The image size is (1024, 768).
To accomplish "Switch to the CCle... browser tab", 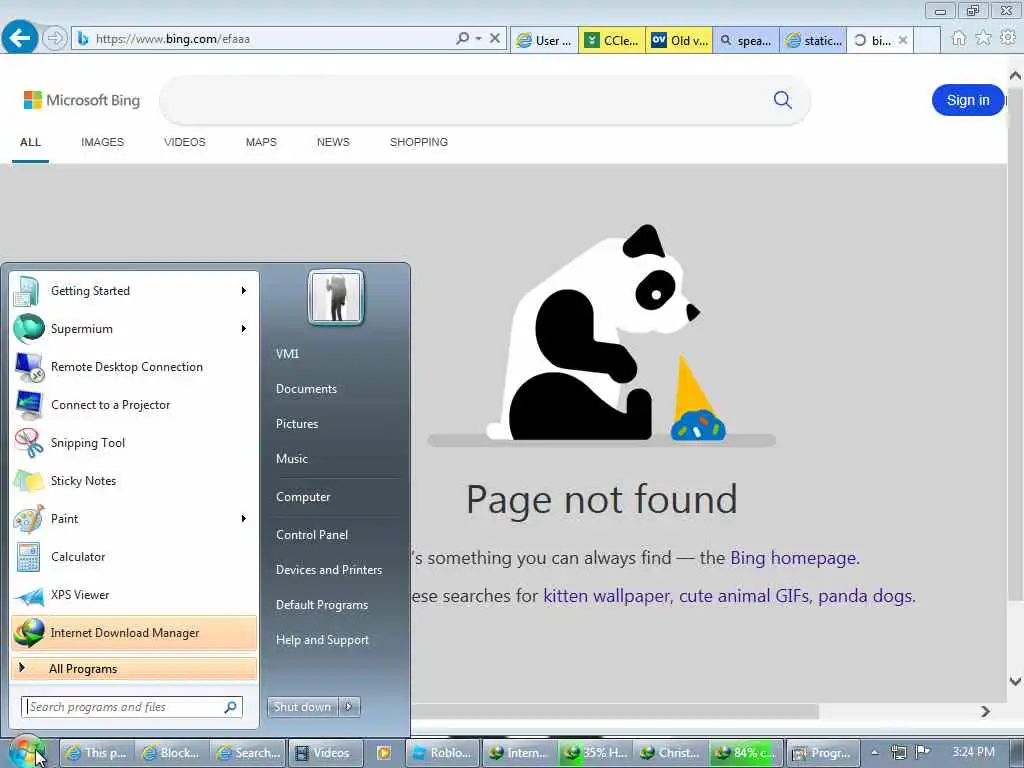I will [x=612, y=40].
